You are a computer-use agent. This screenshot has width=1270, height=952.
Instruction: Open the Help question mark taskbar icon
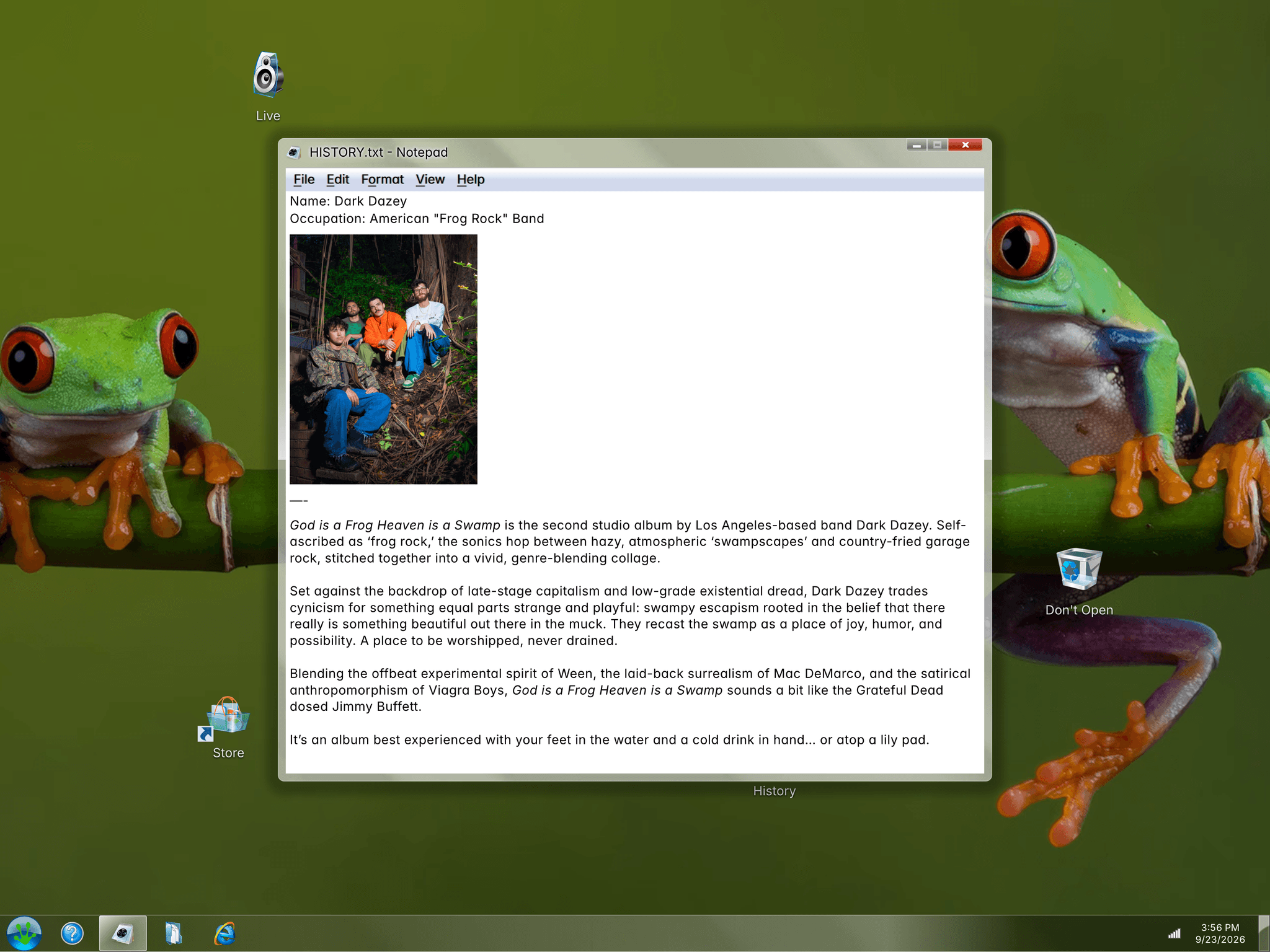click(72, 933)
